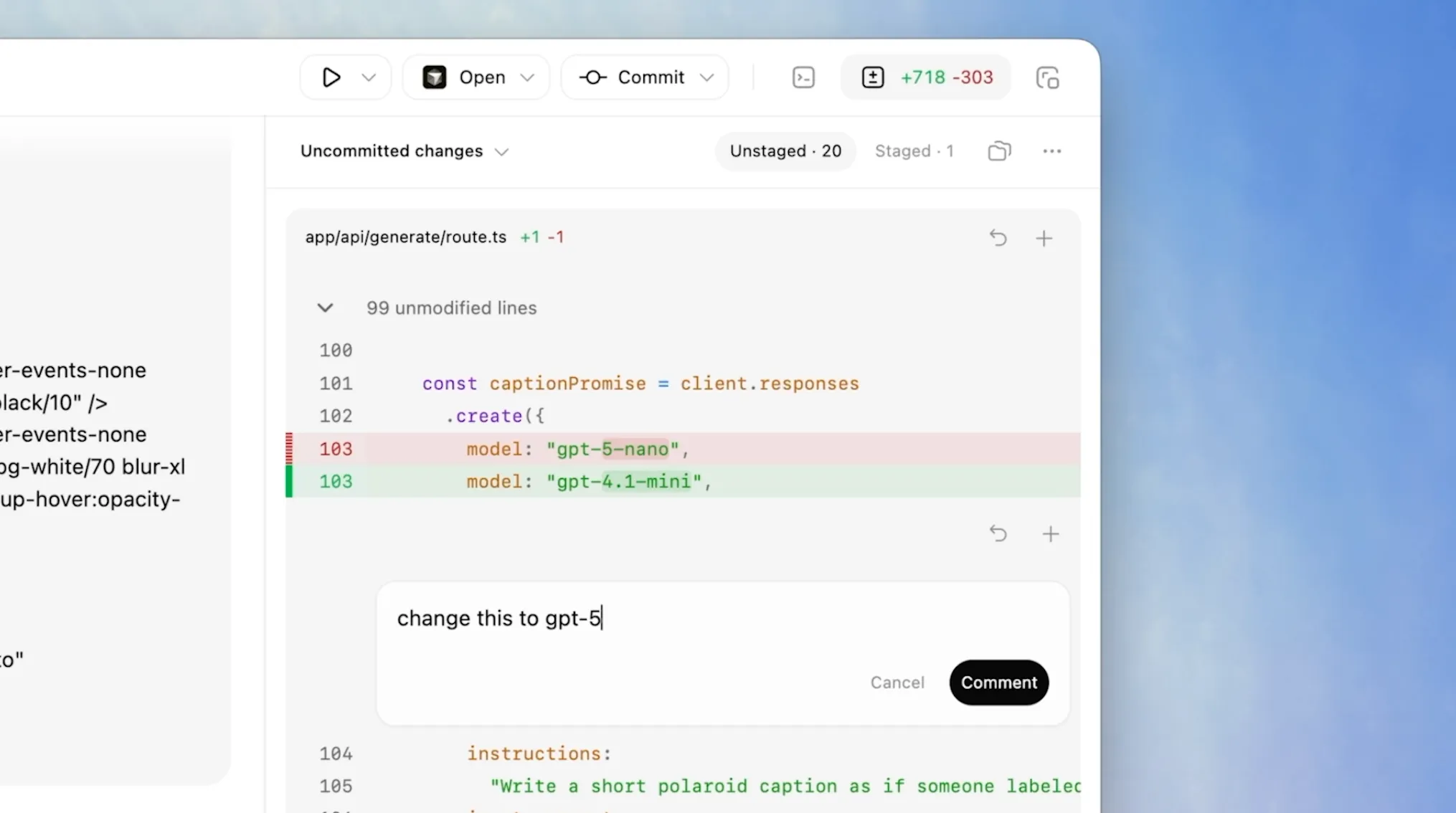
Task: Cancel the 'change this to gpt-5' comment
Action: click(x=897, y=683)
